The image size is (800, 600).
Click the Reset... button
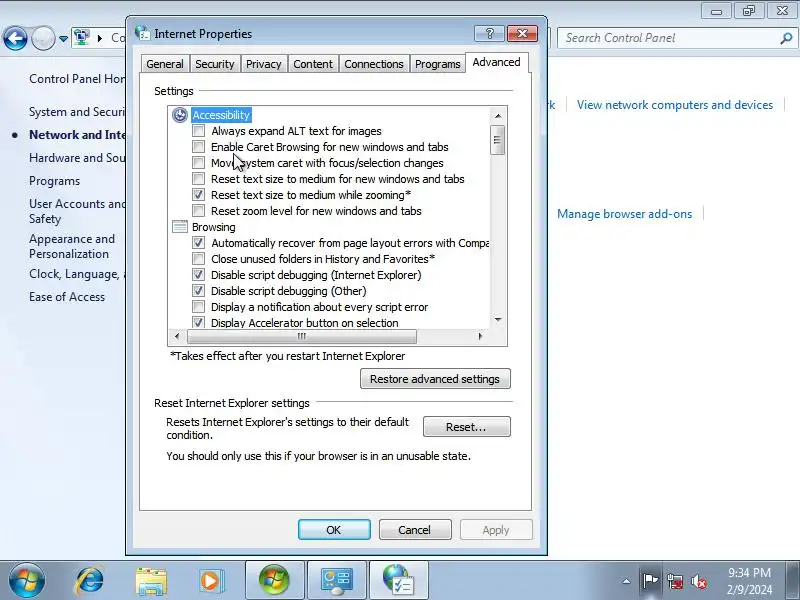pyautogui.click(x=466, y=427)
